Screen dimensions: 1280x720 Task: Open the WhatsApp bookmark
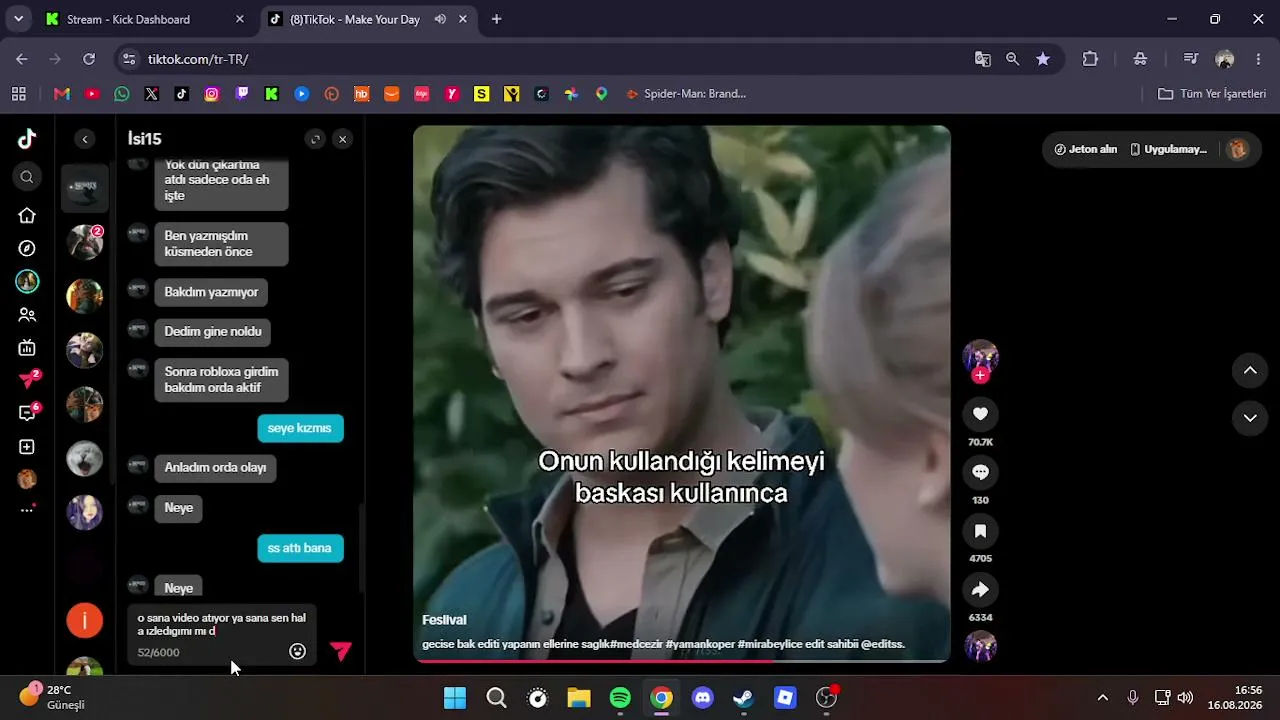(122, 94)
